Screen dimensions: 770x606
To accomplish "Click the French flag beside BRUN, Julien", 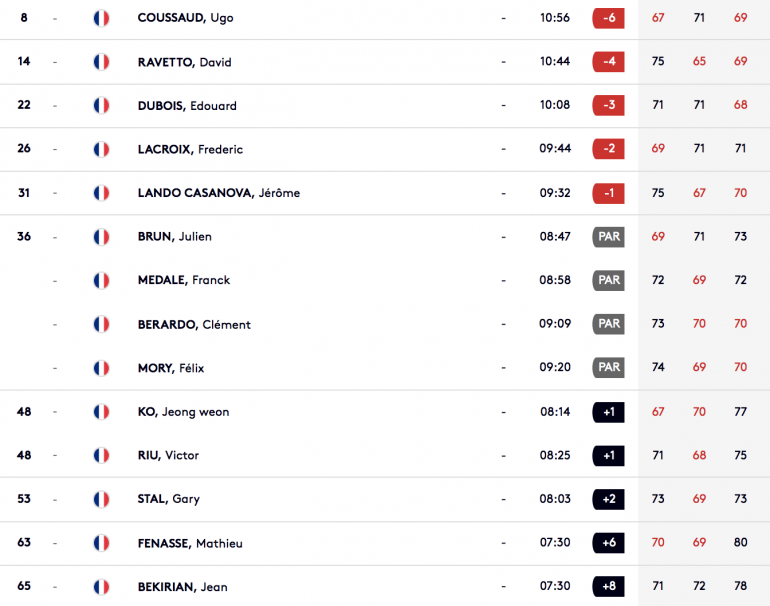I will 101,237.
